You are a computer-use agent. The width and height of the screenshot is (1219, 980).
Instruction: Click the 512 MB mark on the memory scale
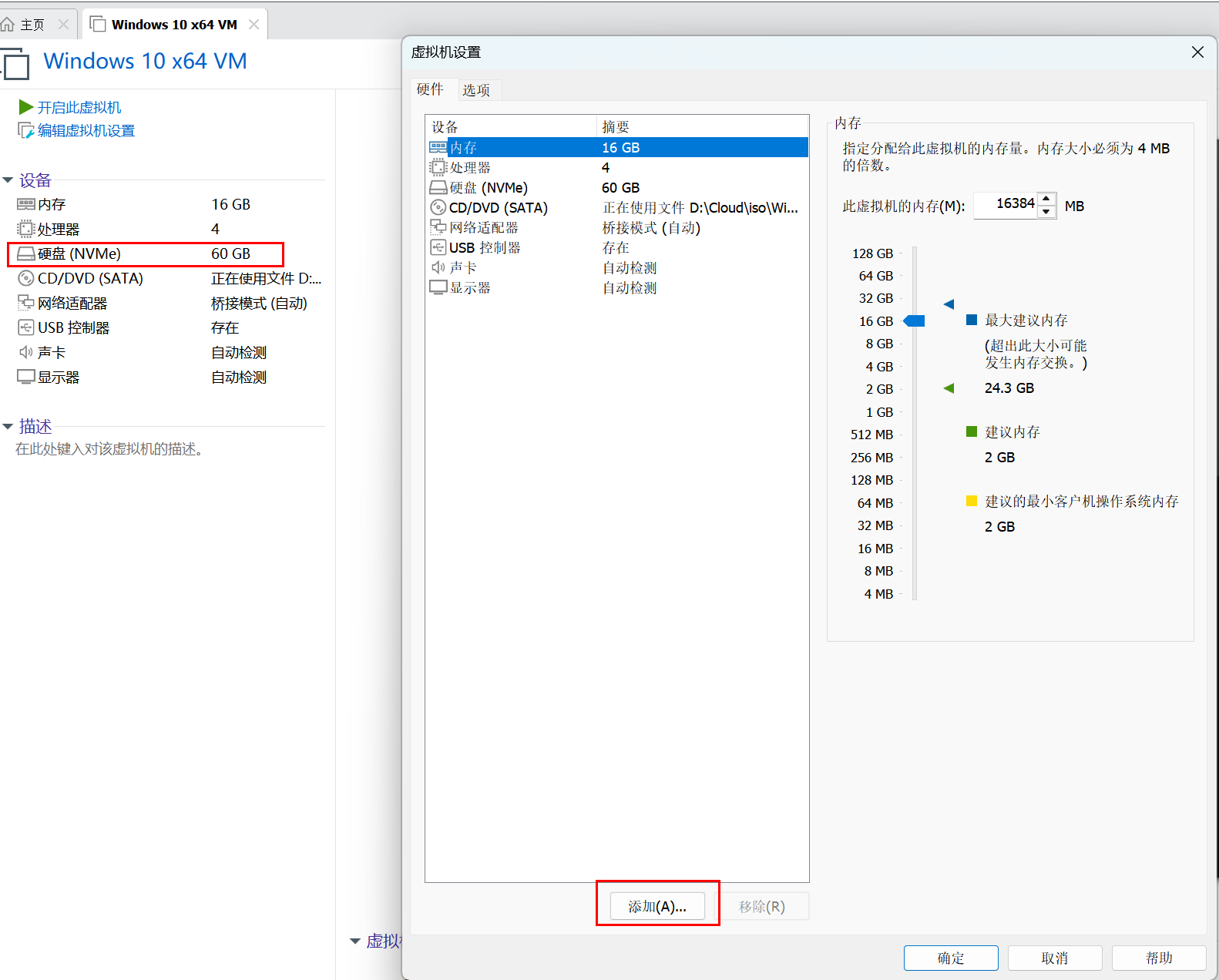tap(871, 435)
